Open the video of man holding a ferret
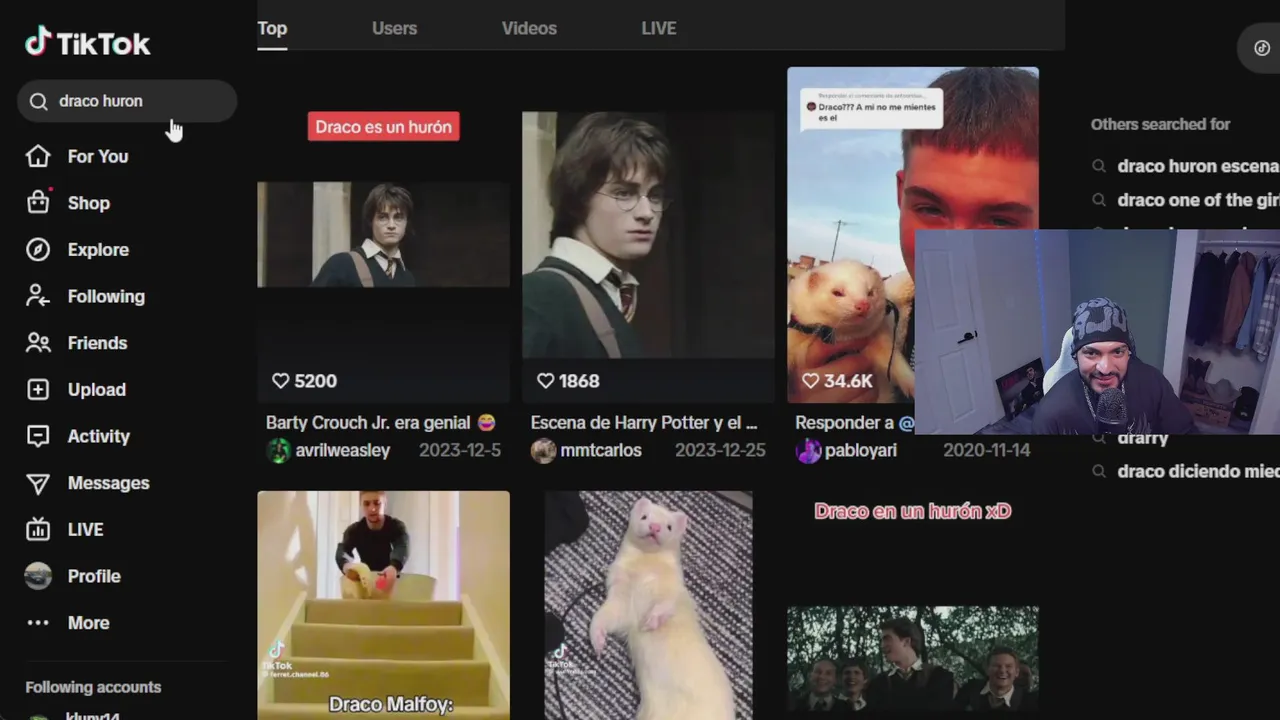The image size is (1280, 720). tap(850, 235)
